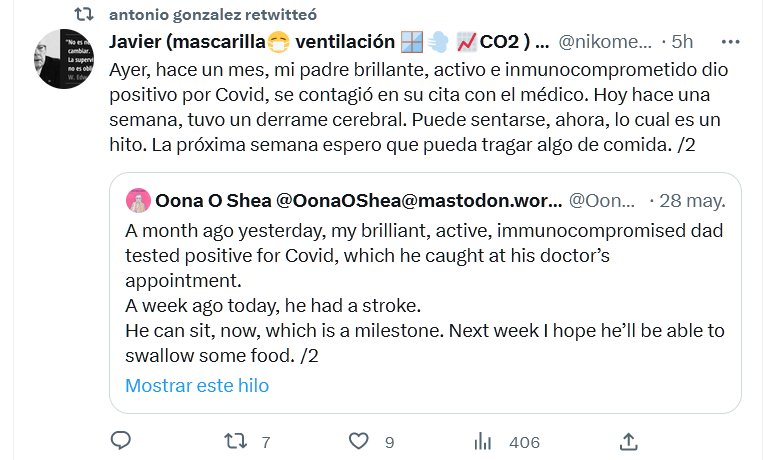Share the tweet via share icon
764x460 pixels.
click(x=629, y=441)
